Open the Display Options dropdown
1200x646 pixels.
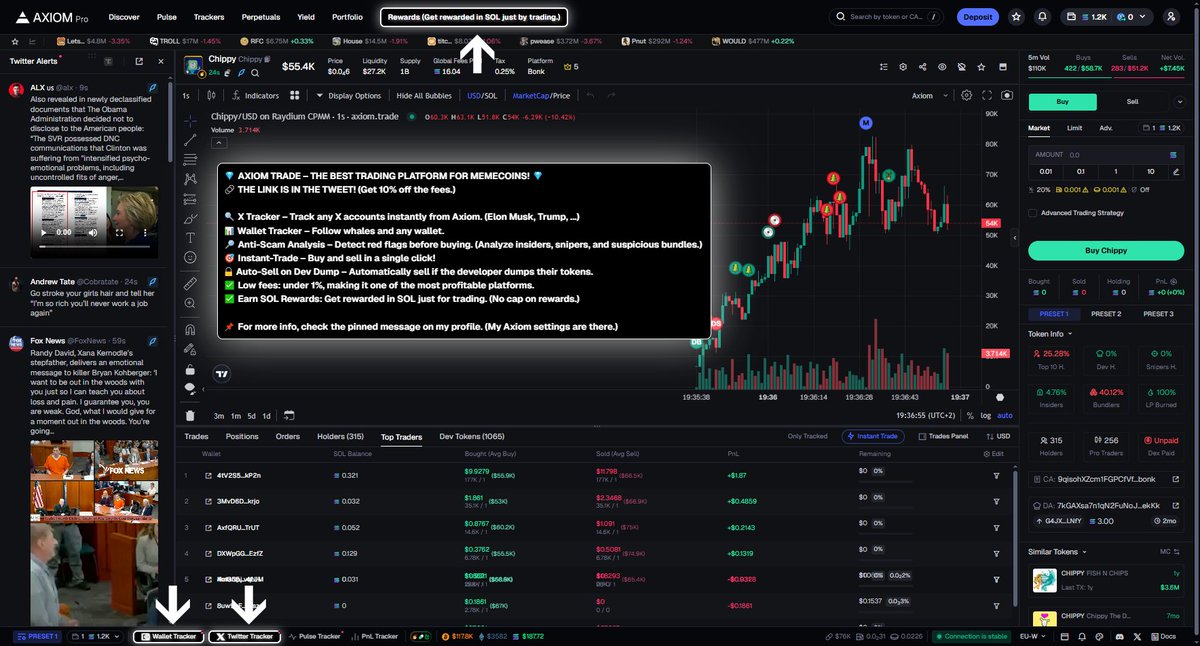pos(349,96)
